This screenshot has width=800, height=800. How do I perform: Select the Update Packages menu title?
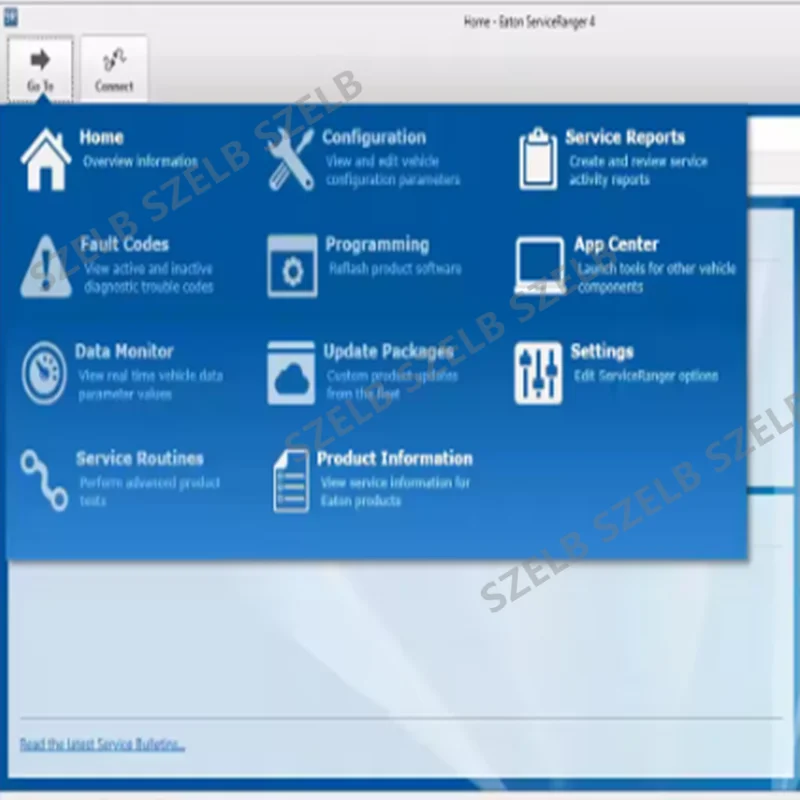388,352
